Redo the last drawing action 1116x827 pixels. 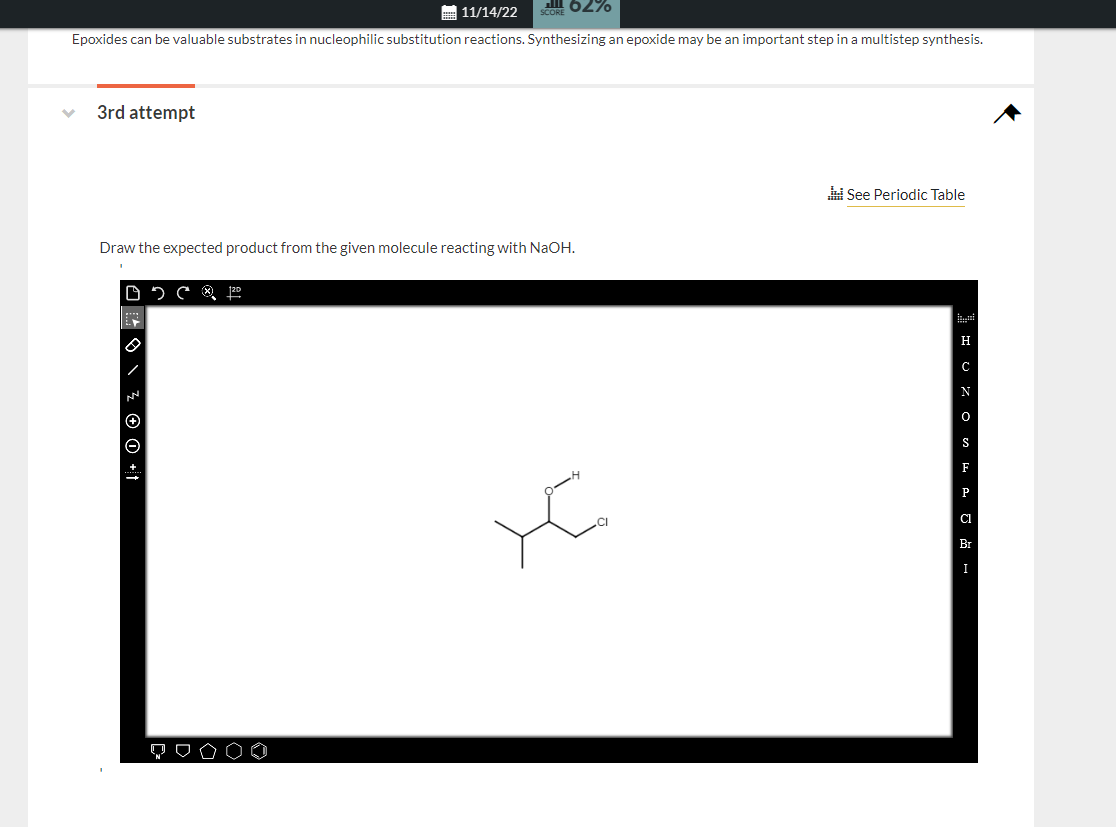181,292
